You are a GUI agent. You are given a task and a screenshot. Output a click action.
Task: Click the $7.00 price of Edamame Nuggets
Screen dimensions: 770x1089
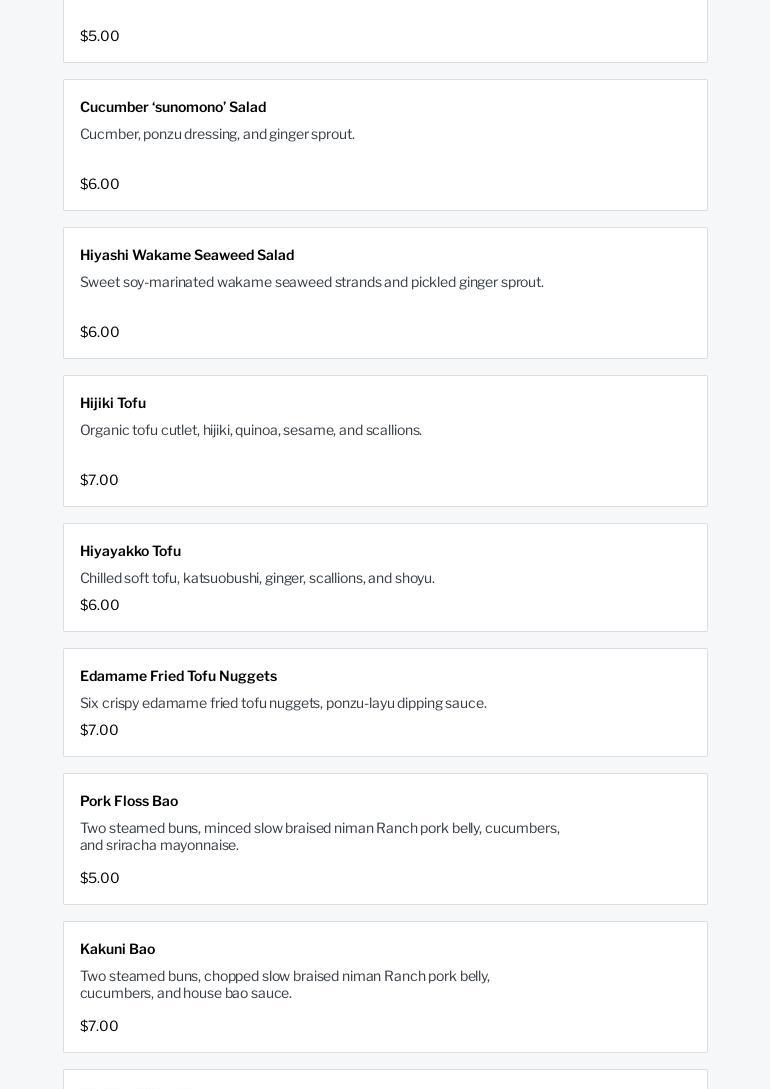pos(99,730)
